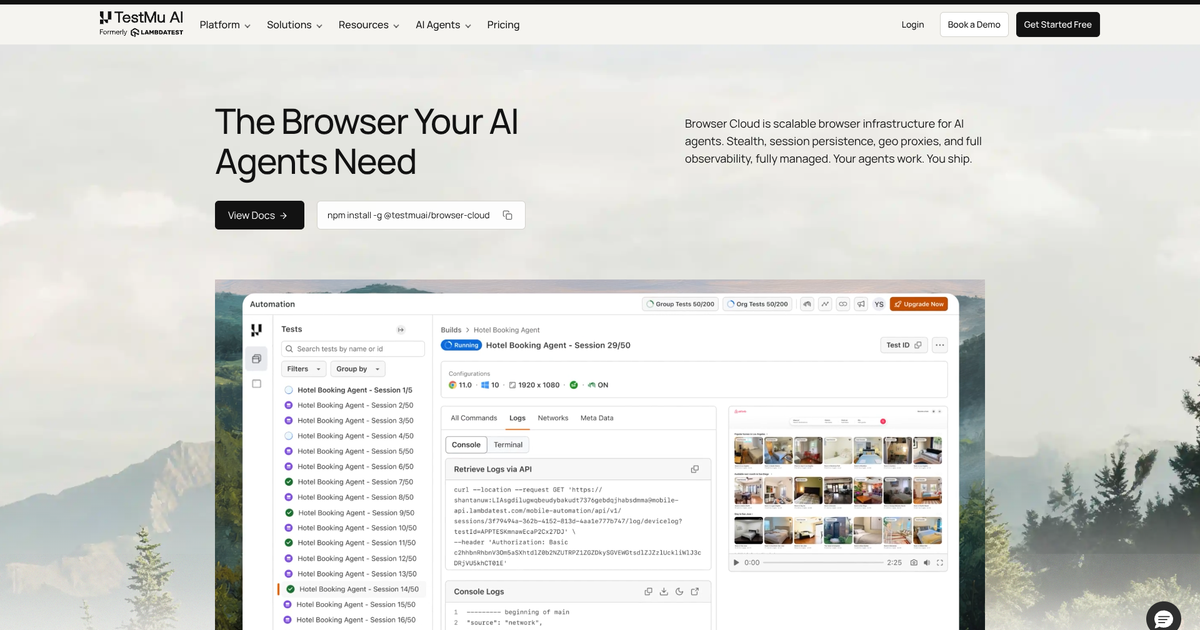The image size is (1200, 630).
Task: Click the Search tests by name field
Action: (353, 349)
